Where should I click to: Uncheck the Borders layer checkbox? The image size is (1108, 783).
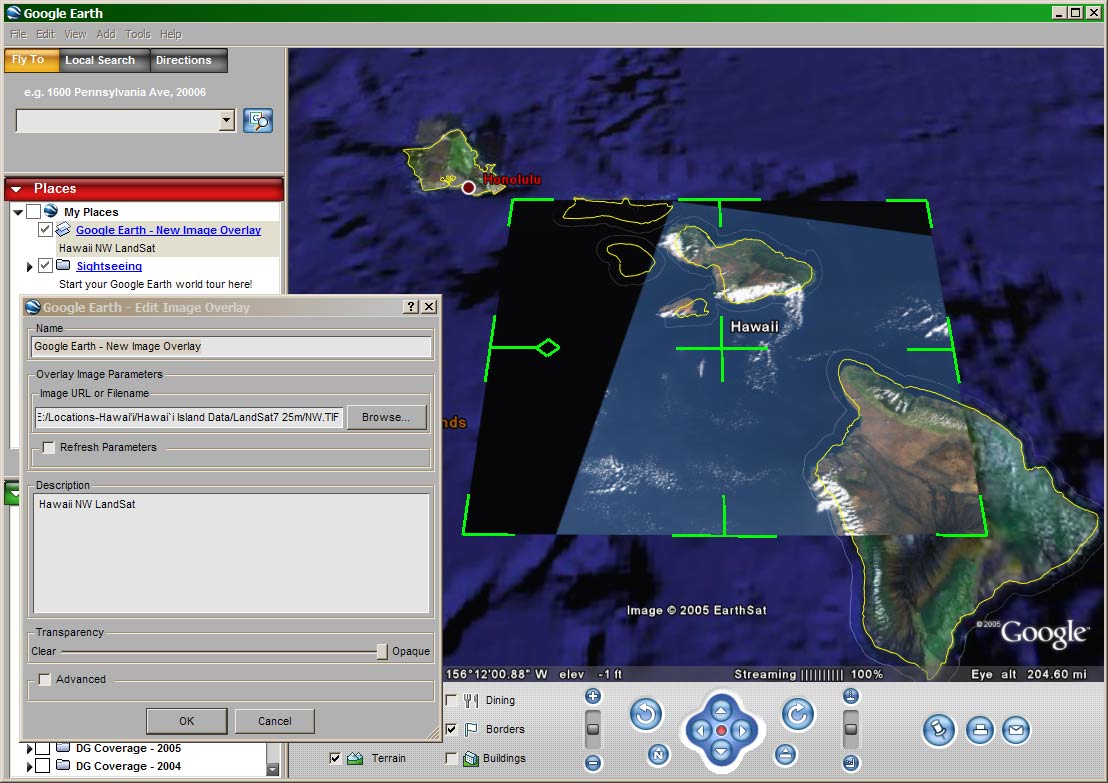point(451,729)
